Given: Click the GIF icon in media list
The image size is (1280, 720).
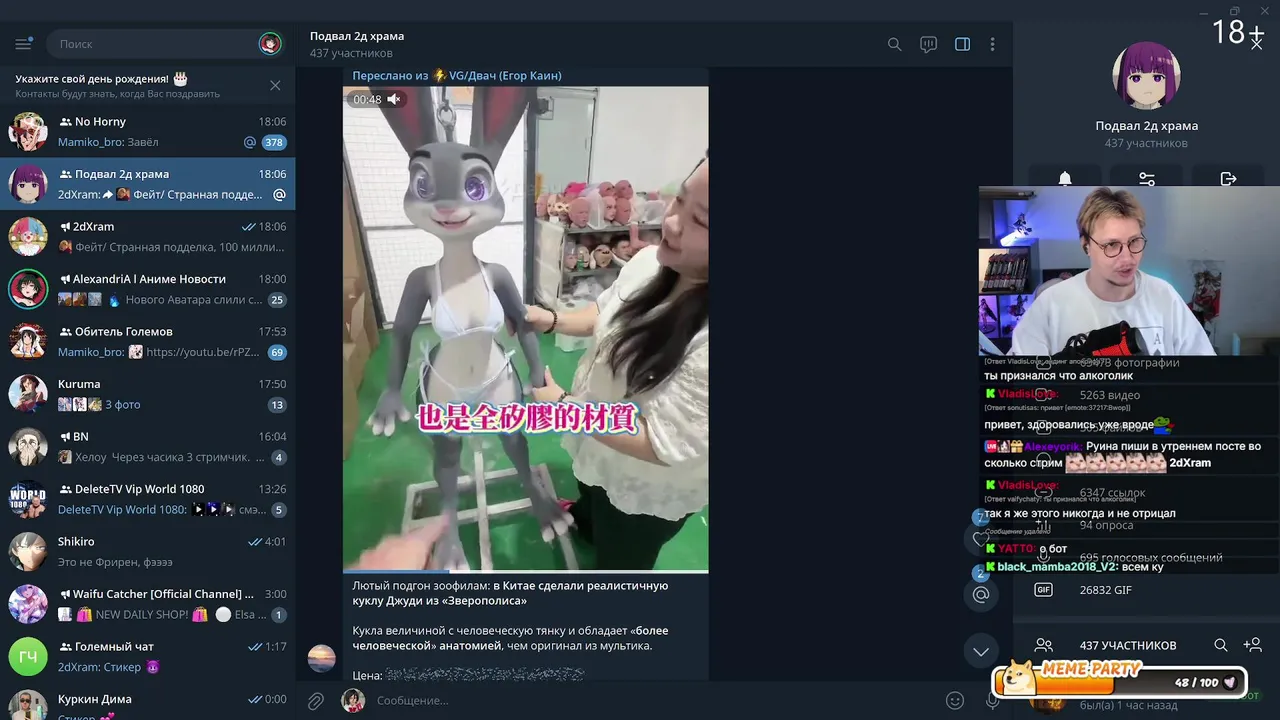Looking at the screenshot, I should tap(1043, 590).
